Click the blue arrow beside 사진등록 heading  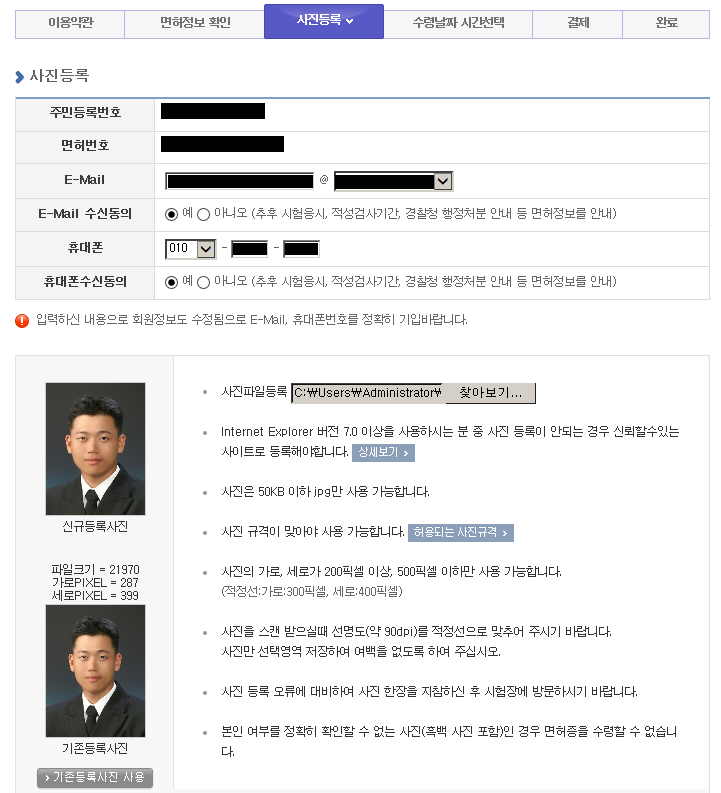[x=20, y=77]
